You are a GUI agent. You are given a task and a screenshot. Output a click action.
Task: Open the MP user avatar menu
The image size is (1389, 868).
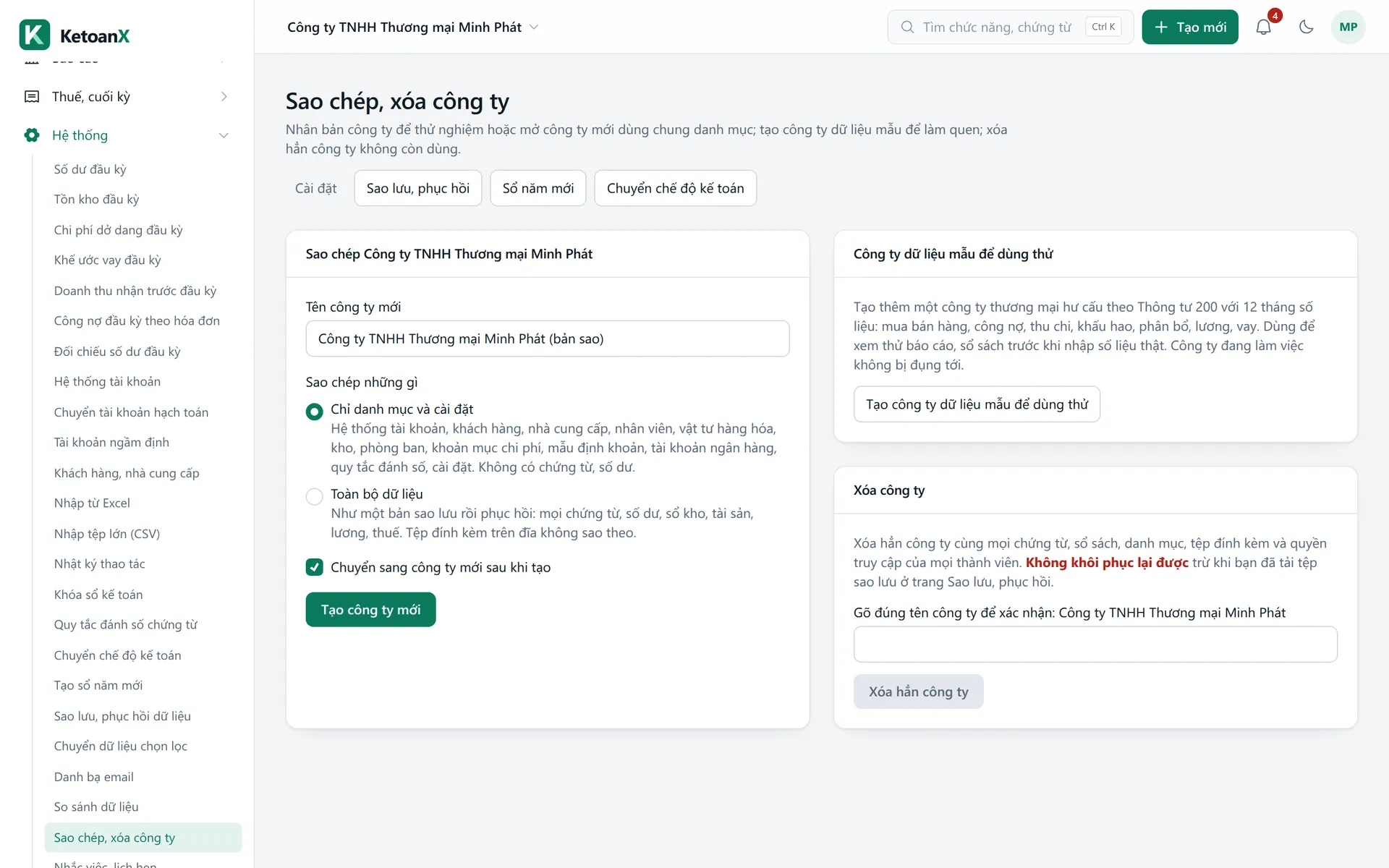[1348, 27]
